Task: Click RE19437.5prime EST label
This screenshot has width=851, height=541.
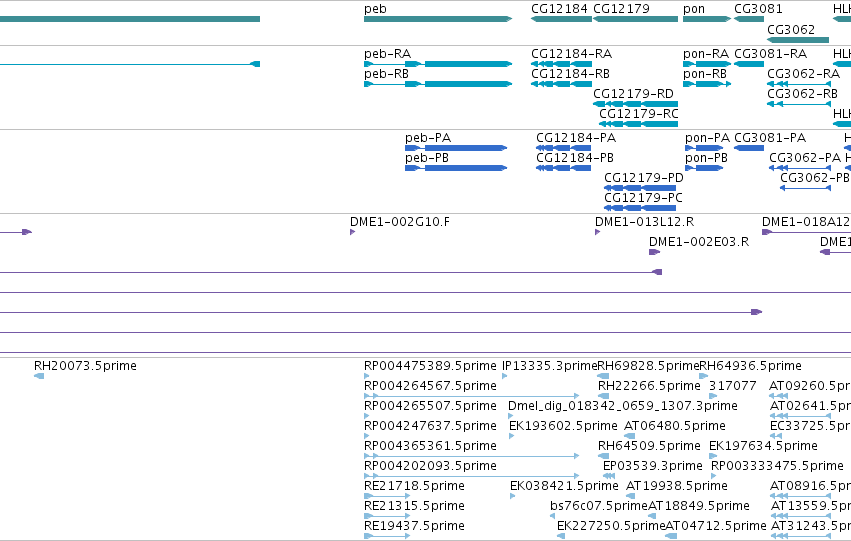Action: click(414, 526)
